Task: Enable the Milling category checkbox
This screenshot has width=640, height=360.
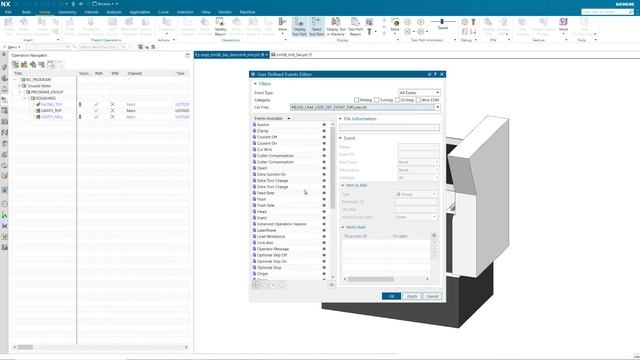Action: [356, 100]
